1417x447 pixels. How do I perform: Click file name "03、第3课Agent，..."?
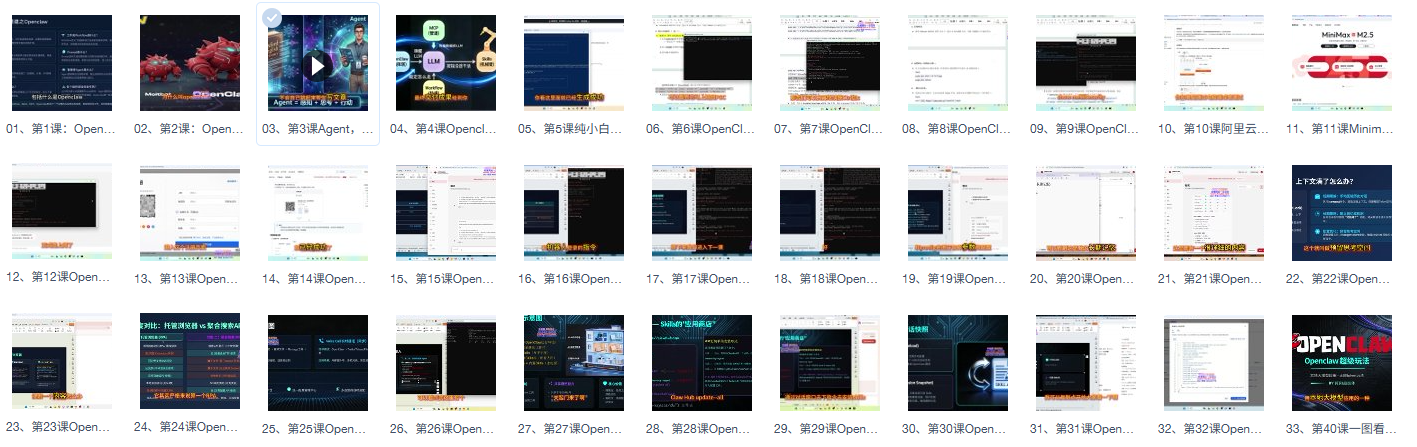point(318,129)
